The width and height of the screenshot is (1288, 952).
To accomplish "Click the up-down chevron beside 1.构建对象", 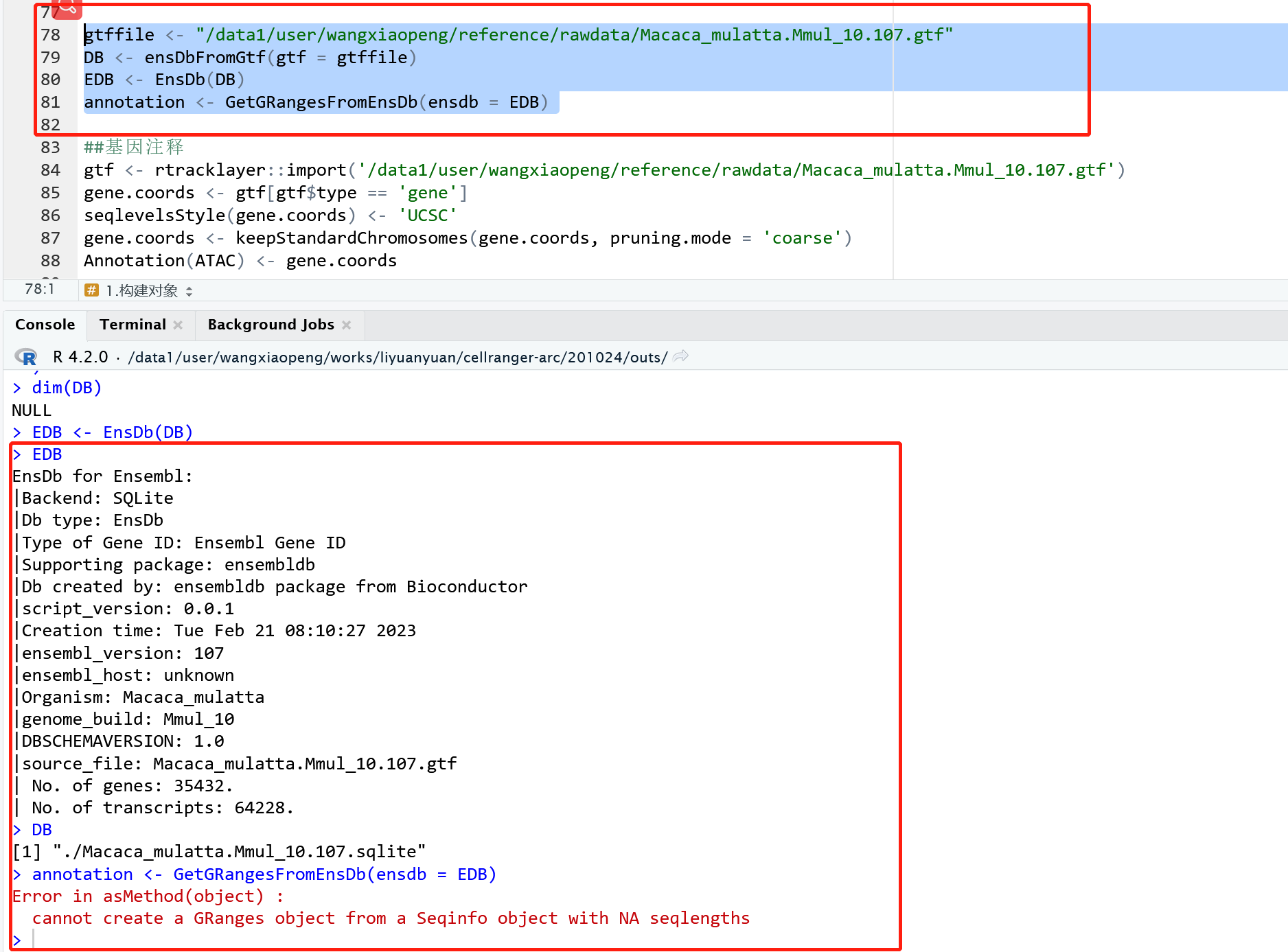I will click(x=190, y=290).
